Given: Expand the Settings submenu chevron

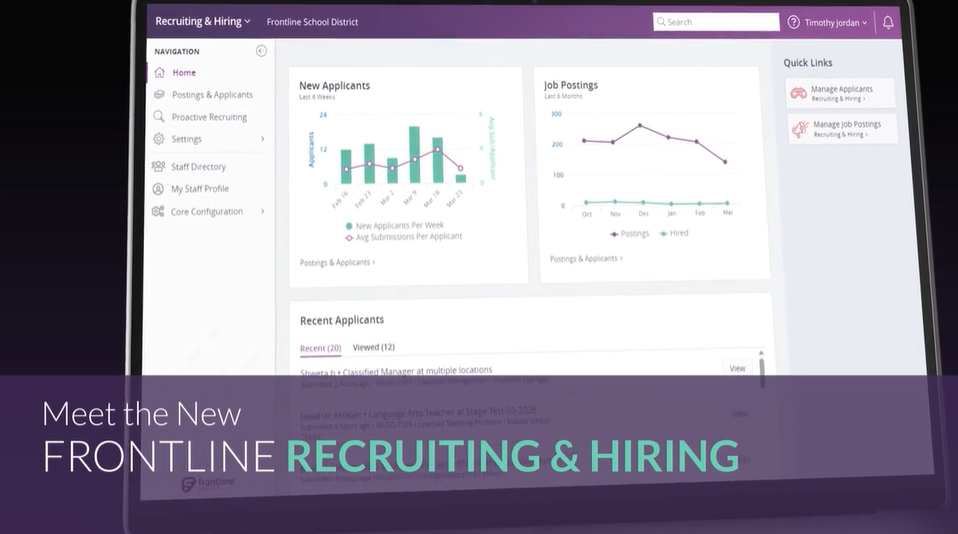Looking at the screenshot, I should tap(263, 139).
